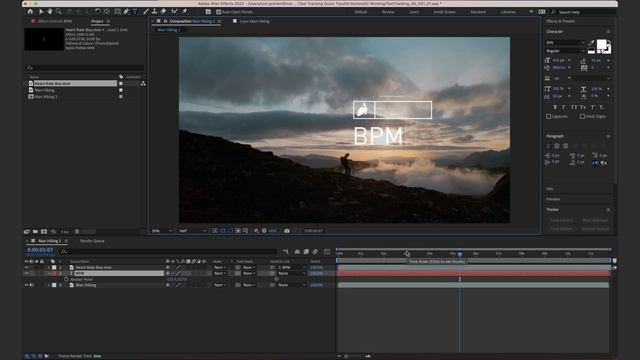Click the eyedropper in Character panel
640x360 pixels.
pyautogui.click(x=591, y=42)
